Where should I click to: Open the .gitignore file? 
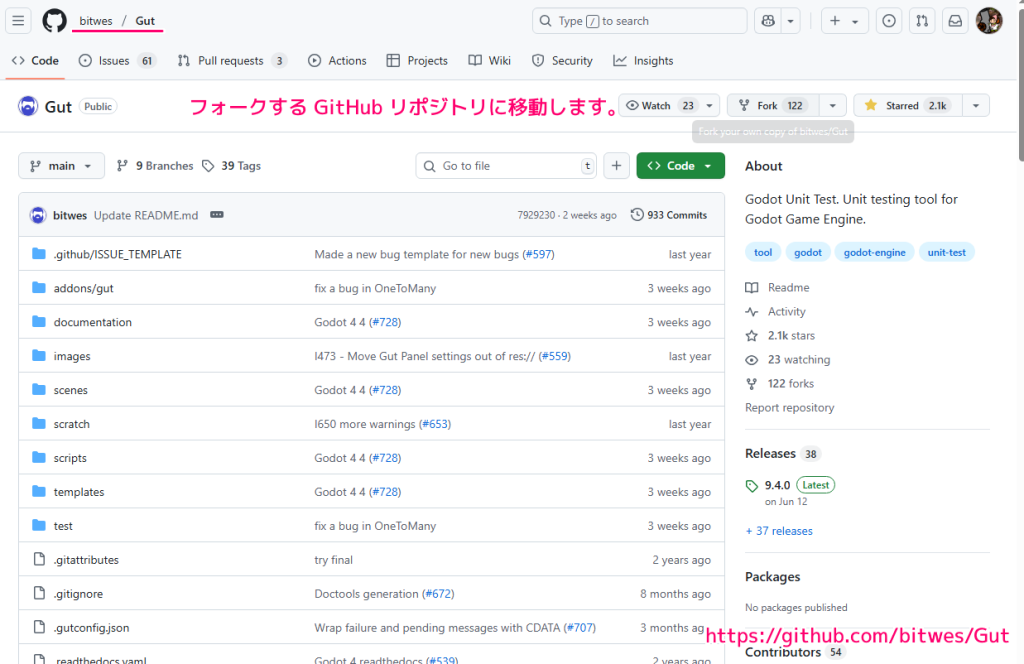78,593
